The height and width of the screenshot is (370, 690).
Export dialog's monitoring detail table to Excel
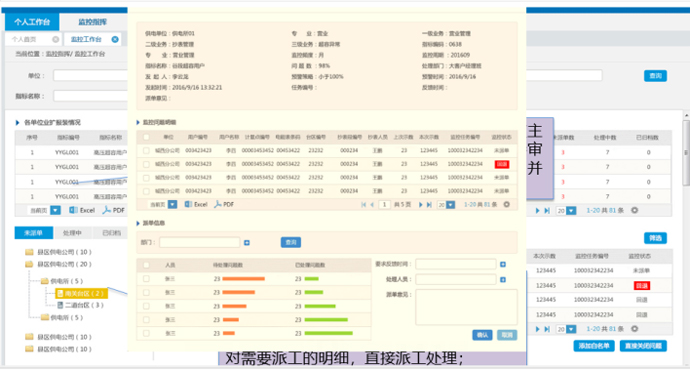point(196,204)
